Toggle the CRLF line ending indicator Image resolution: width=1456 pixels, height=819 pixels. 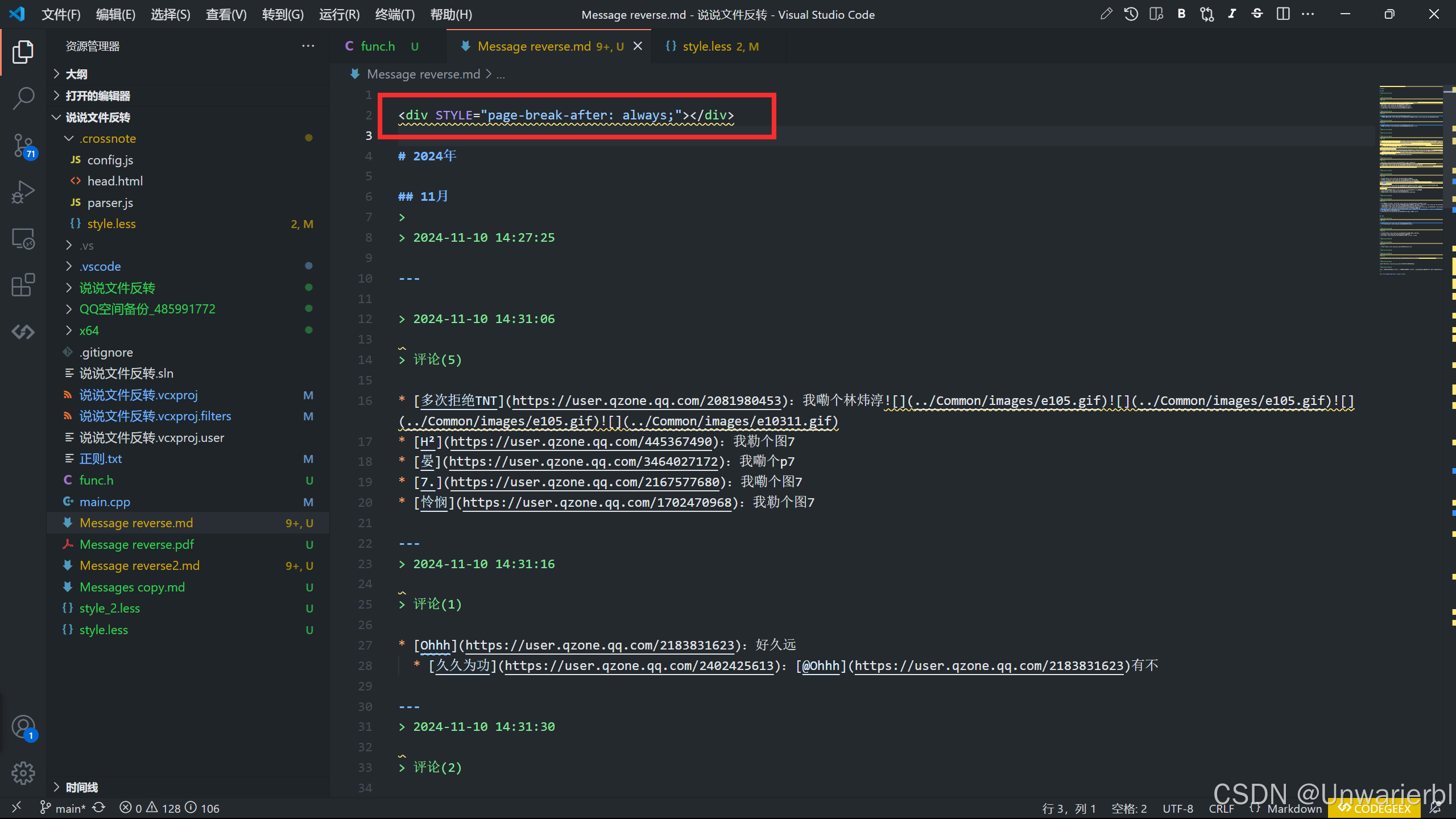(x=1221, y=808)
